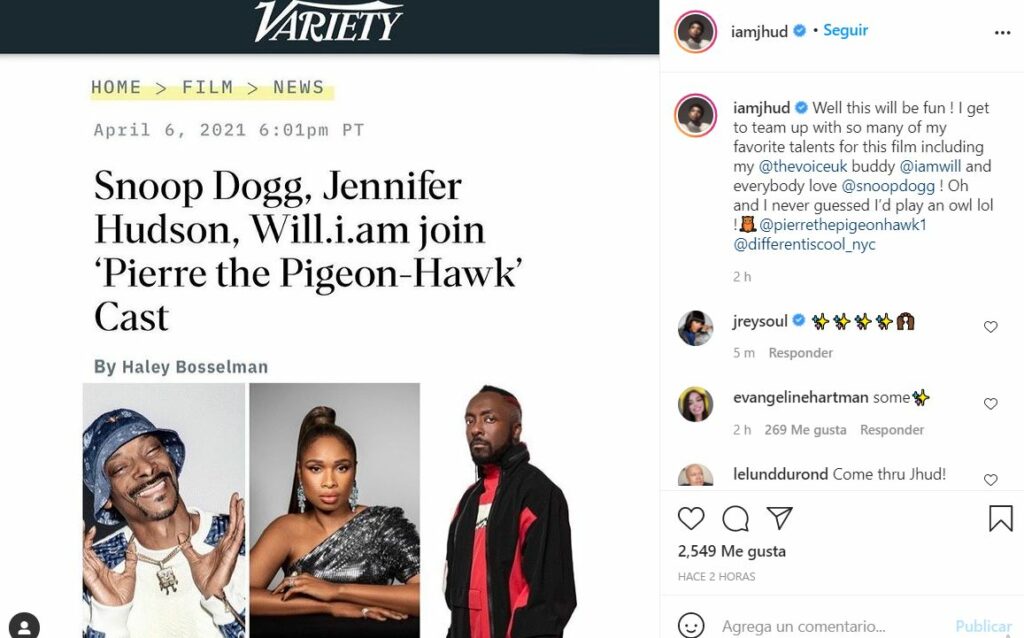
Task: Open iamjhud profile picture in the header
Action: tap(695, 31)
